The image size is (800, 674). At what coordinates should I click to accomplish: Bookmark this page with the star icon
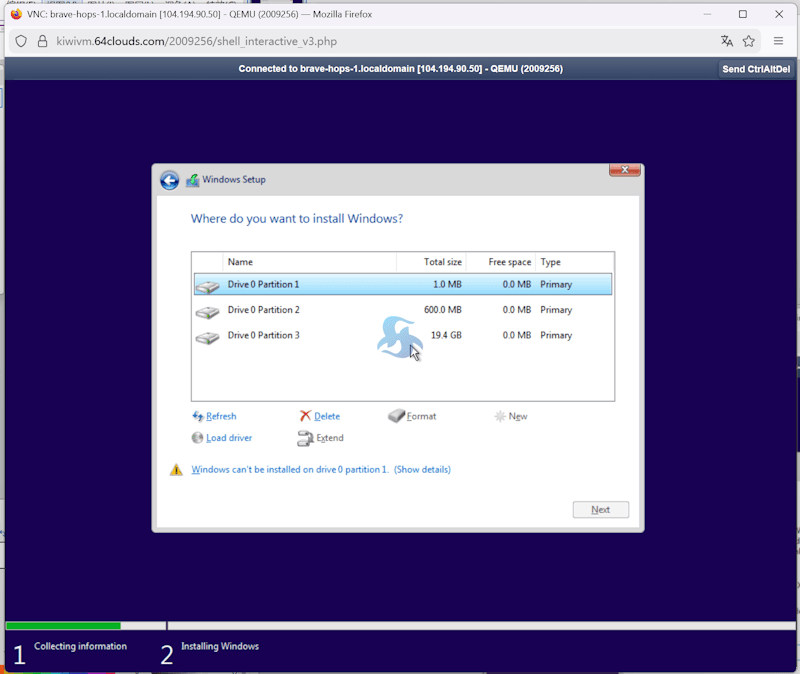(748, 41)
